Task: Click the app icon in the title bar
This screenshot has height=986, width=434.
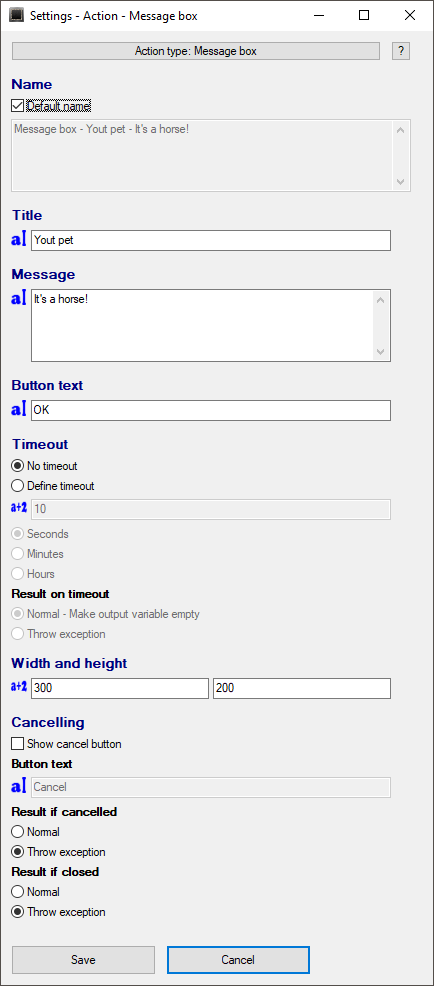Action: [x=17, y=16]
